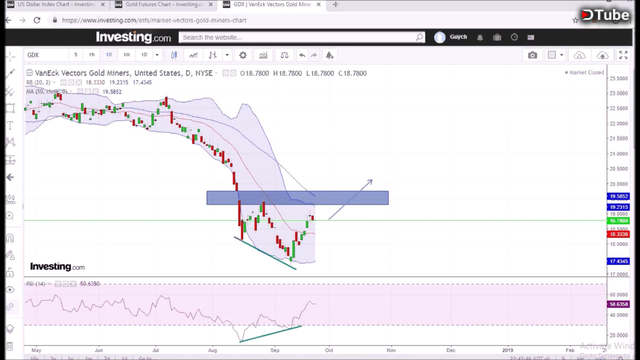
Task: Open the portfolio briefcase icon
Action: click(x=497, y=38)
